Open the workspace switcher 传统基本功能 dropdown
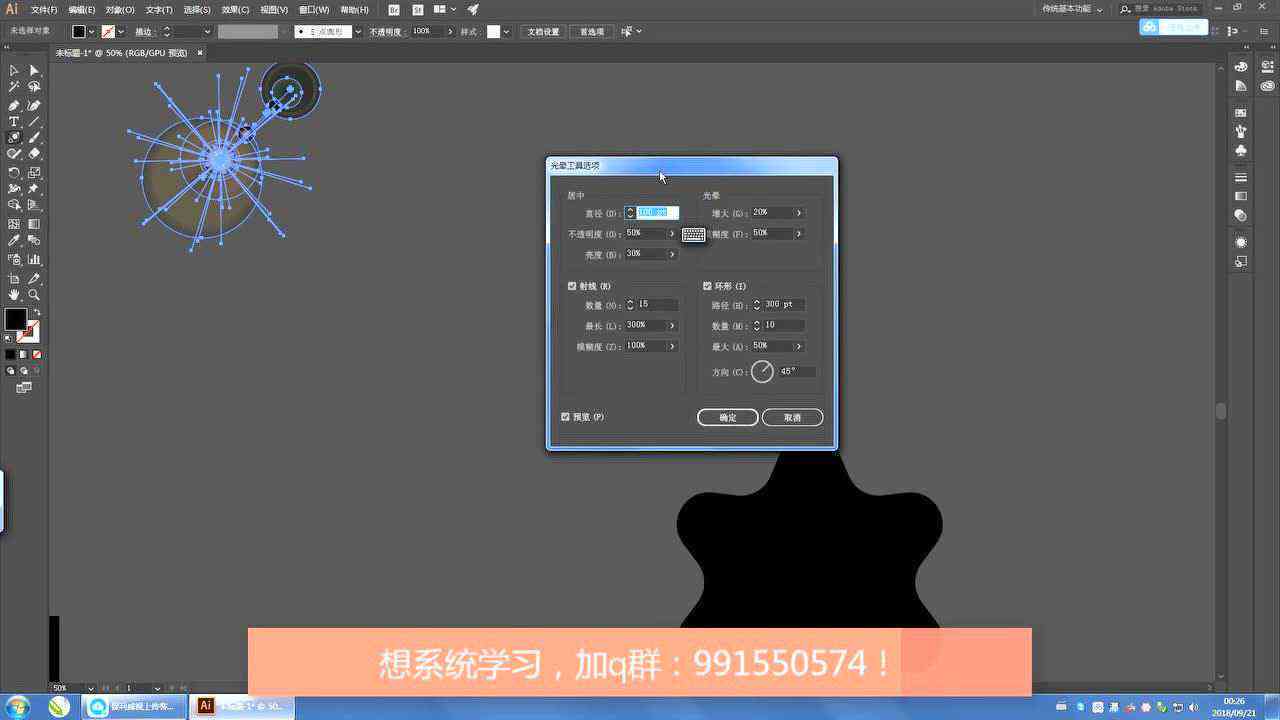1280x720 pixels. click(1073, 9)
